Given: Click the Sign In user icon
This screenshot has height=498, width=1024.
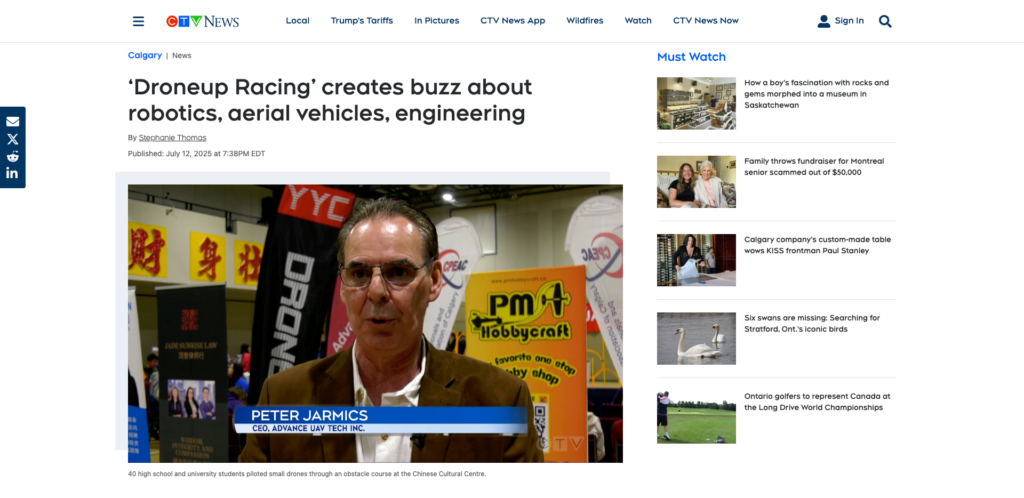Looking at the screenshot, I should pos(824,21).
